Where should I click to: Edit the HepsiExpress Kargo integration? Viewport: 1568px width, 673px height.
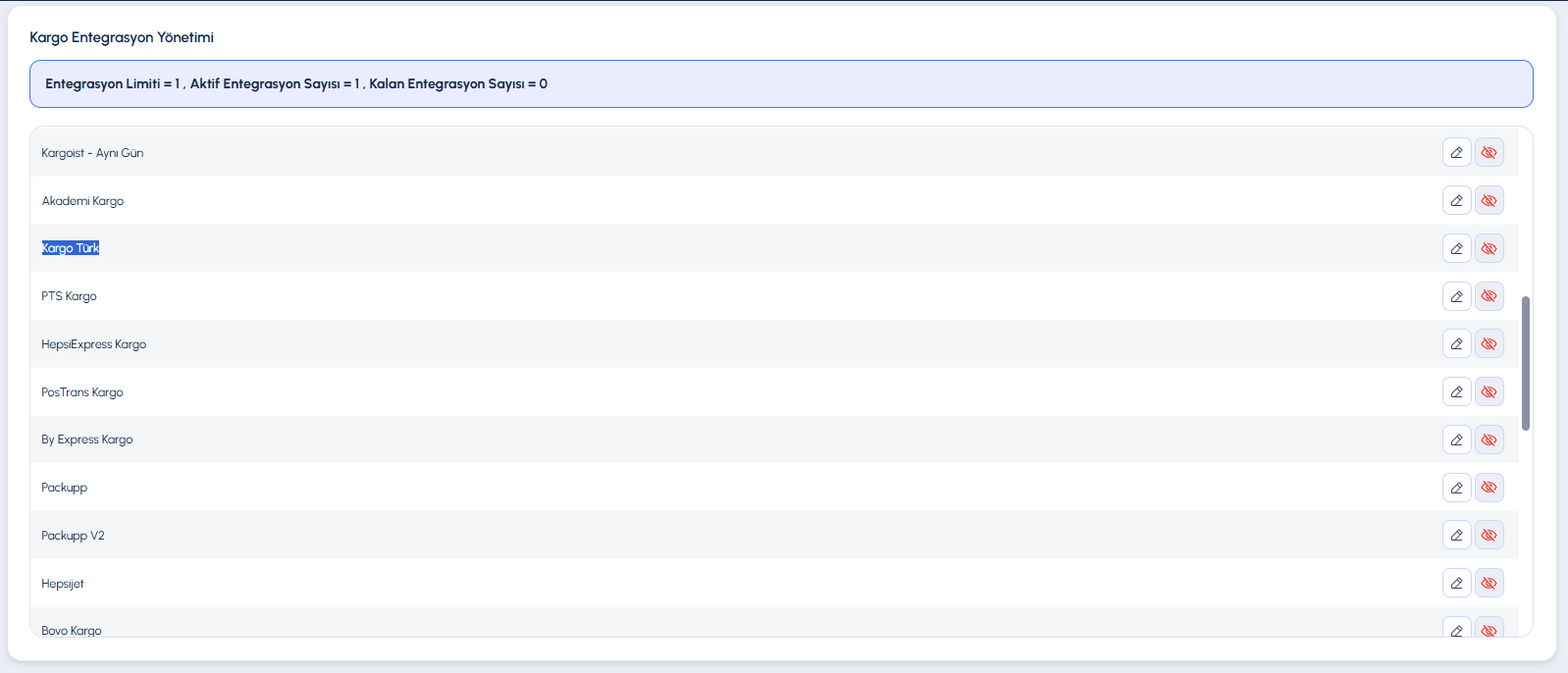1456,343
